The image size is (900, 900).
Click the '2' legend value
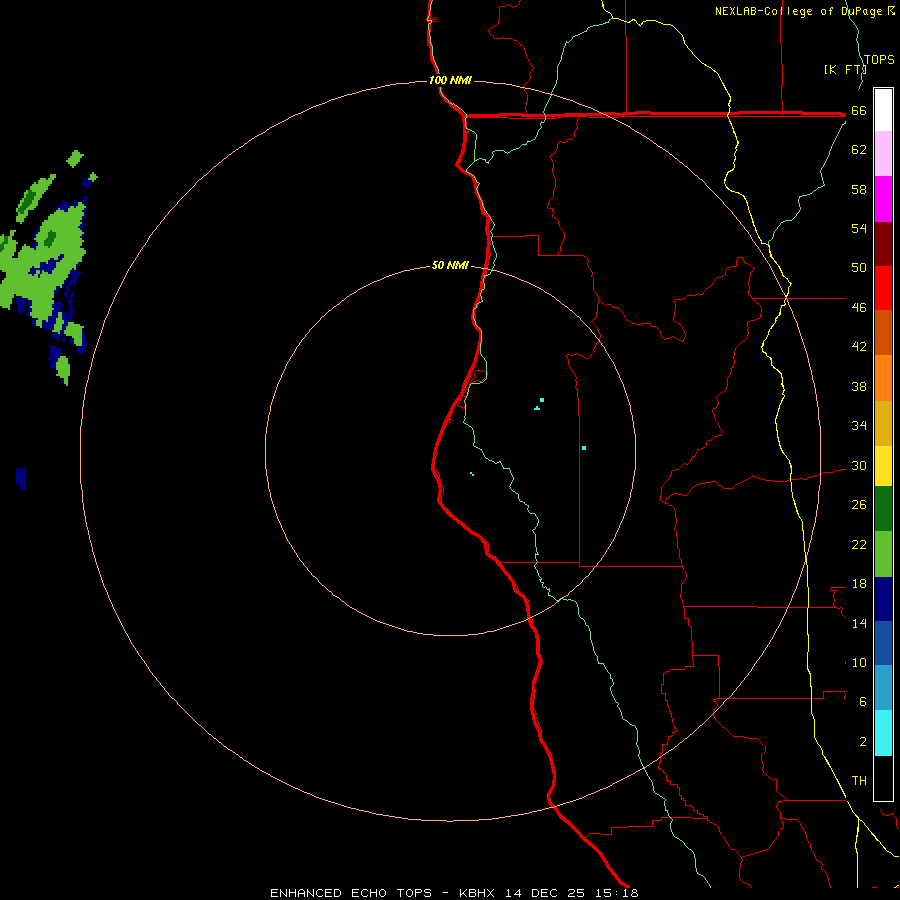pyautogui.click(x=862, y=741)
